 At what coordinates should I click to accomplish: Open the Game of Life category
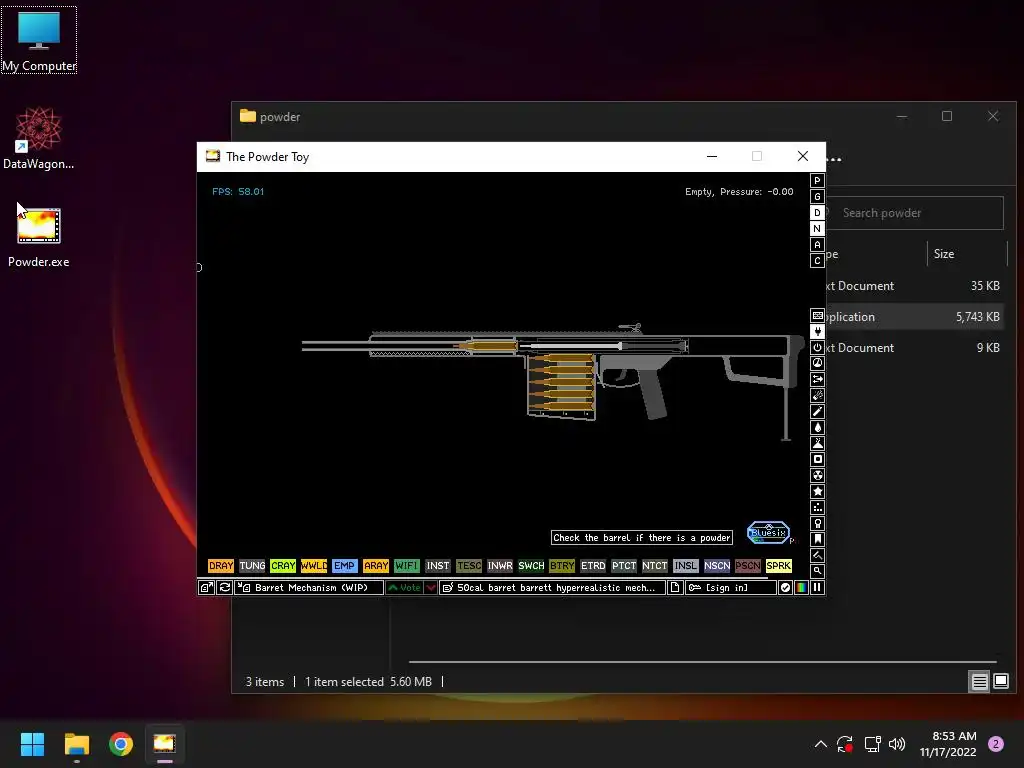(x=817, y=507)
